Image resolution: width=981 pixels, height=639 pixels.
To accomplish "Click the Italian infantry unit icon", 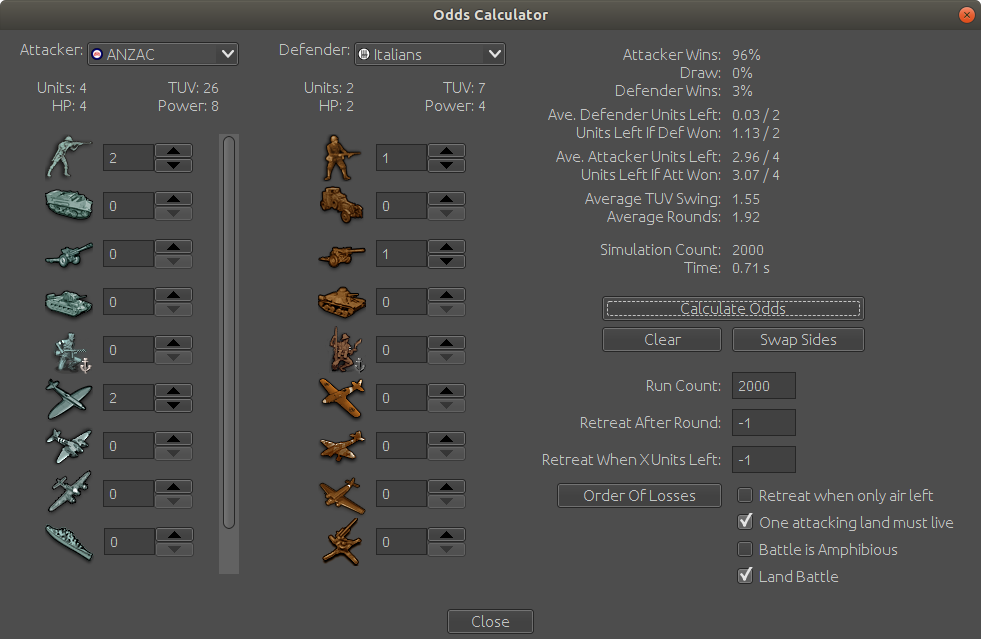I will (x=341, y=158).
